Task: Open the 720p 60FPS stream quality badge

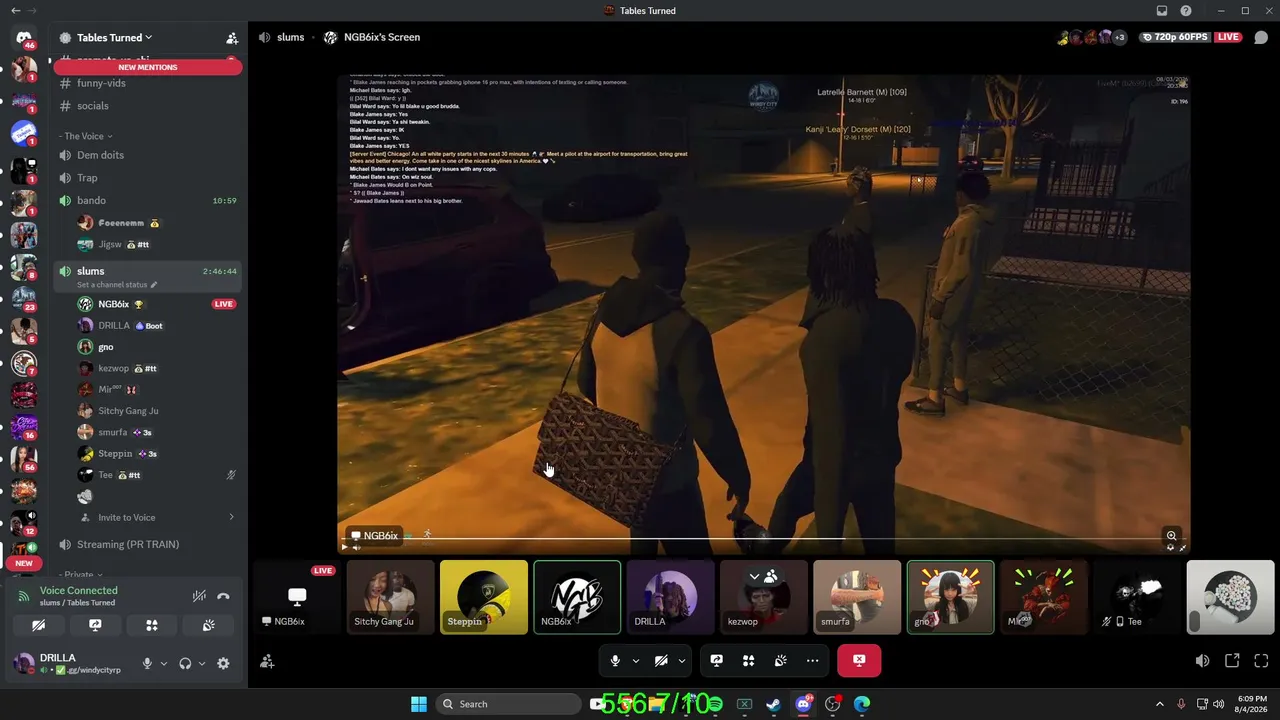Action: point(1173,37)
